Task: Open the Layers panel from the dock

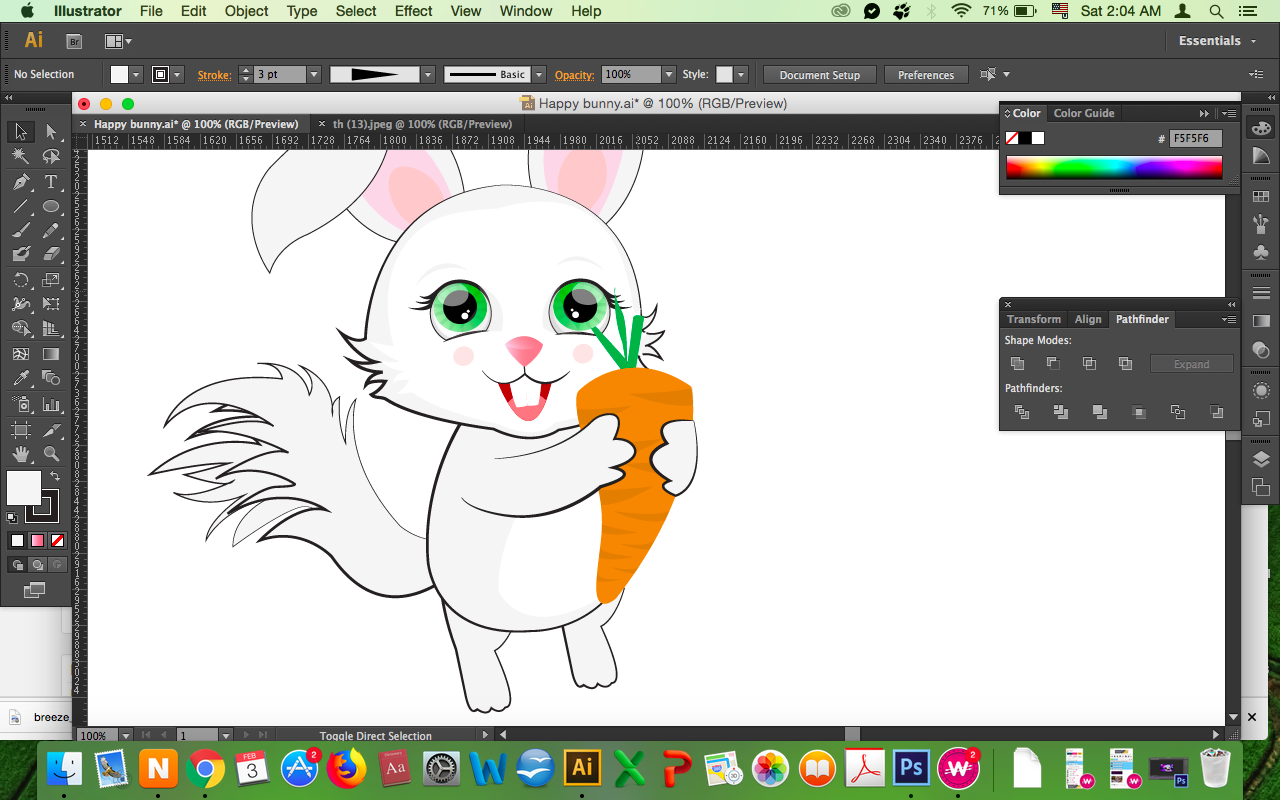Action: pyautogui.click(x=1261, y=460)
